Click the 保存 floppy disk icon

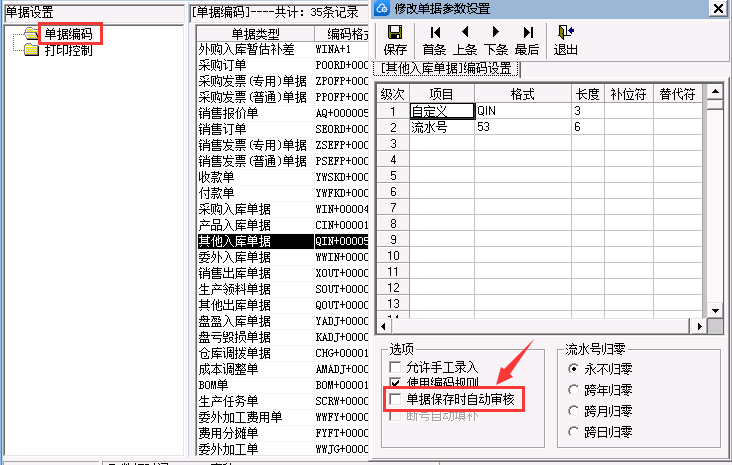coord(395,32)
